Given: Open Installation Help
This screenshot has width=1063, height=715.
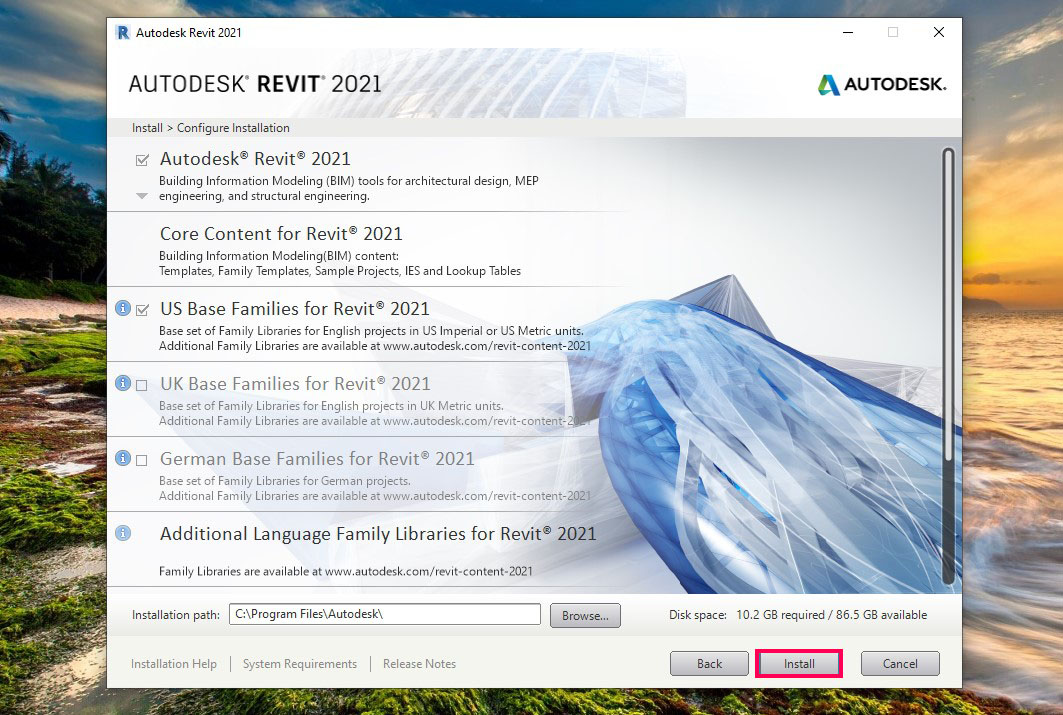Looking at the screenshot, I should click(x=174, y=663).
